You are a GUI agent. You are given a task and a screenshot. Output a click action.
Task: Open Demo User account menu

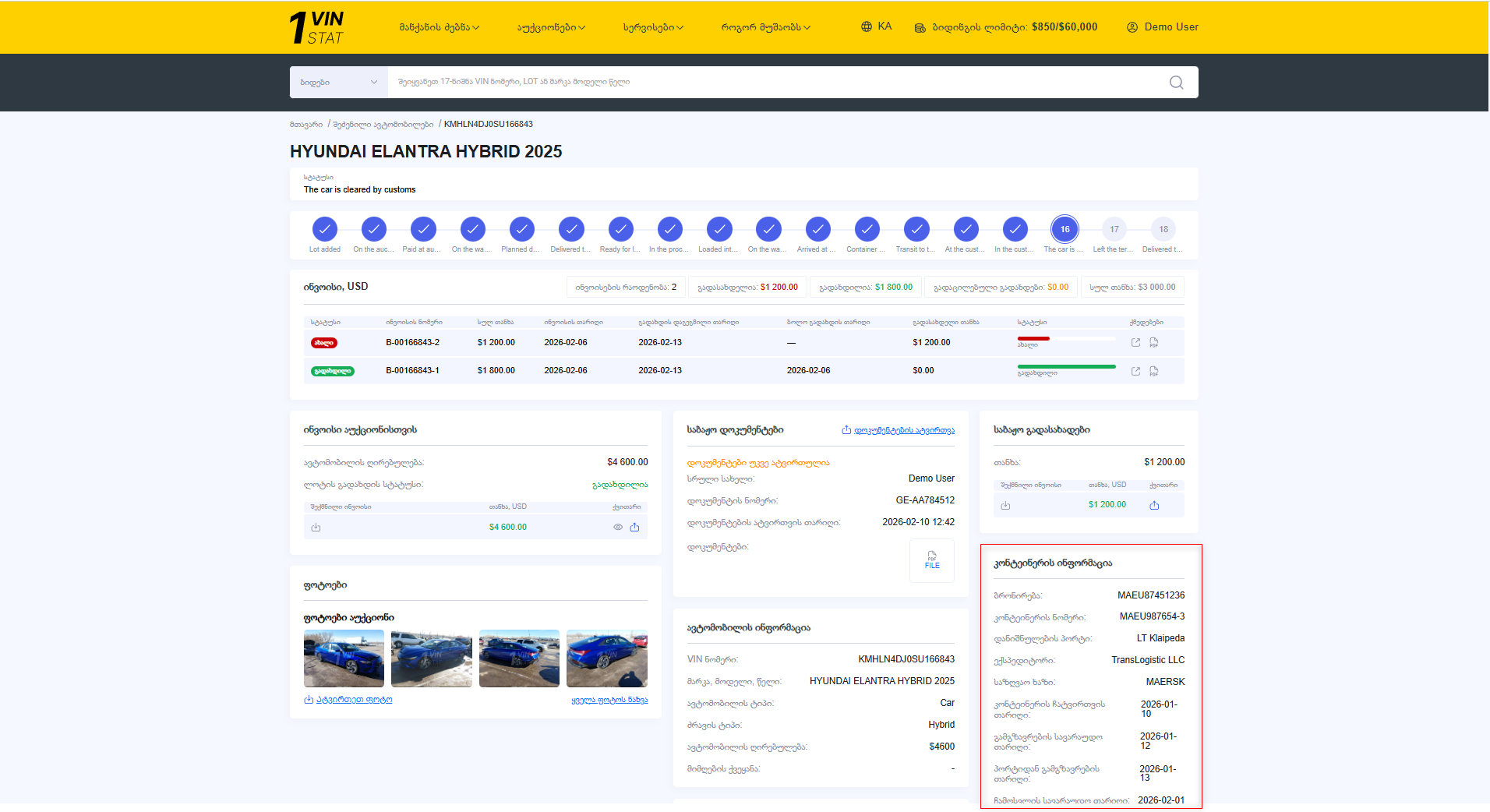(1162, 26)
